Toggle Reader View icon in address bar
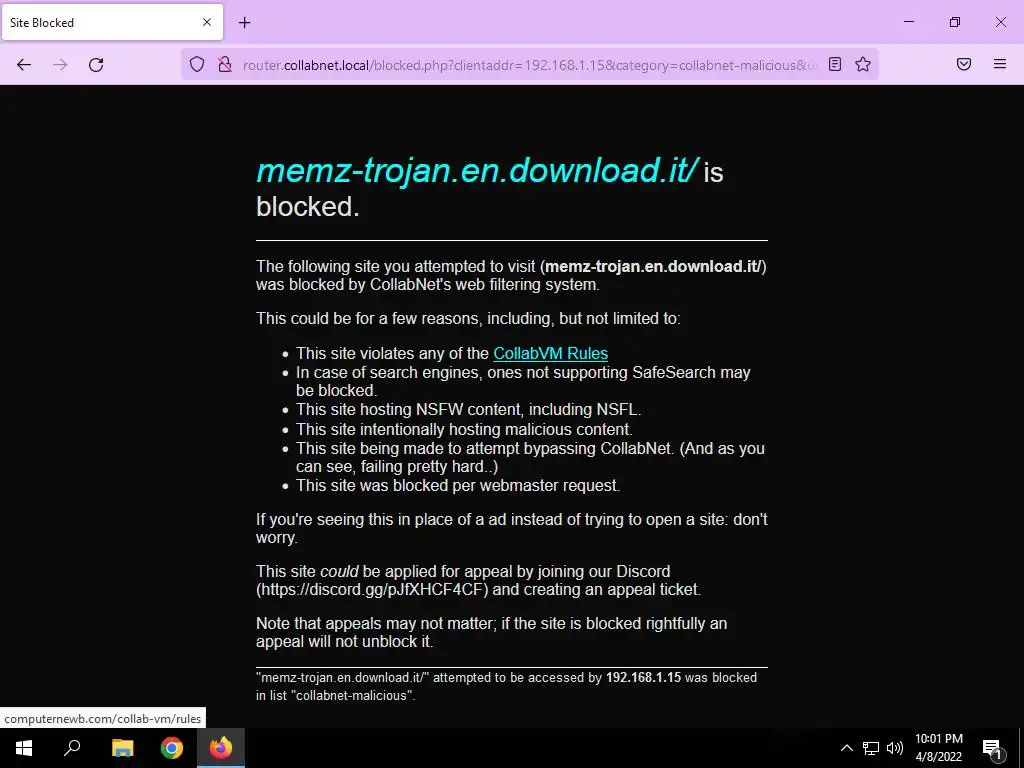The image size is (1024, 768). pos(835,64)
